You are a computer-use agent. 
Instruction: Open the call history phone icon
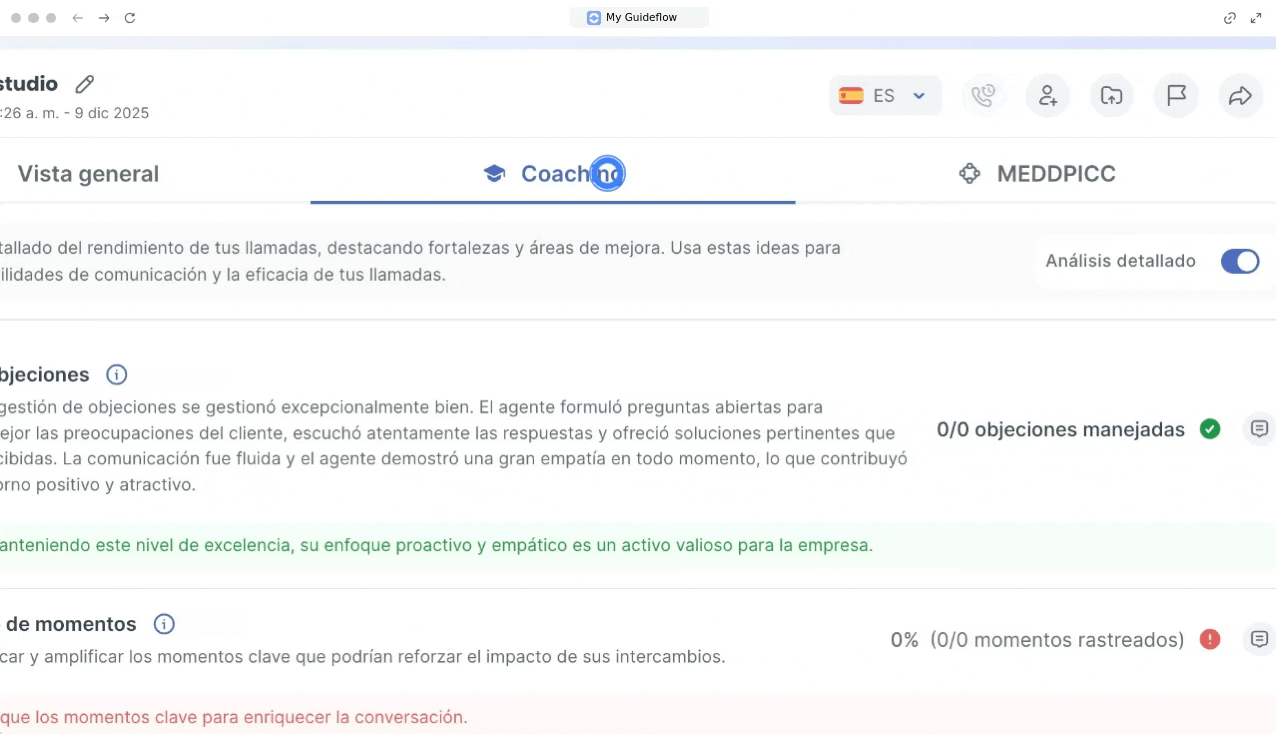(x=983, y=96)
